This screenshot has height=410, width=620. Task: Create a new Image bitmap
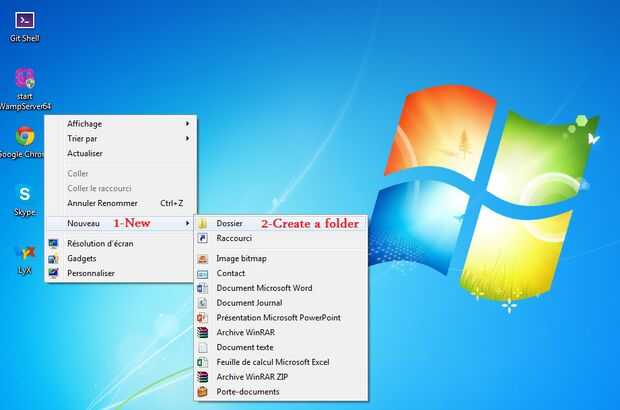click(x=281, y=259)
